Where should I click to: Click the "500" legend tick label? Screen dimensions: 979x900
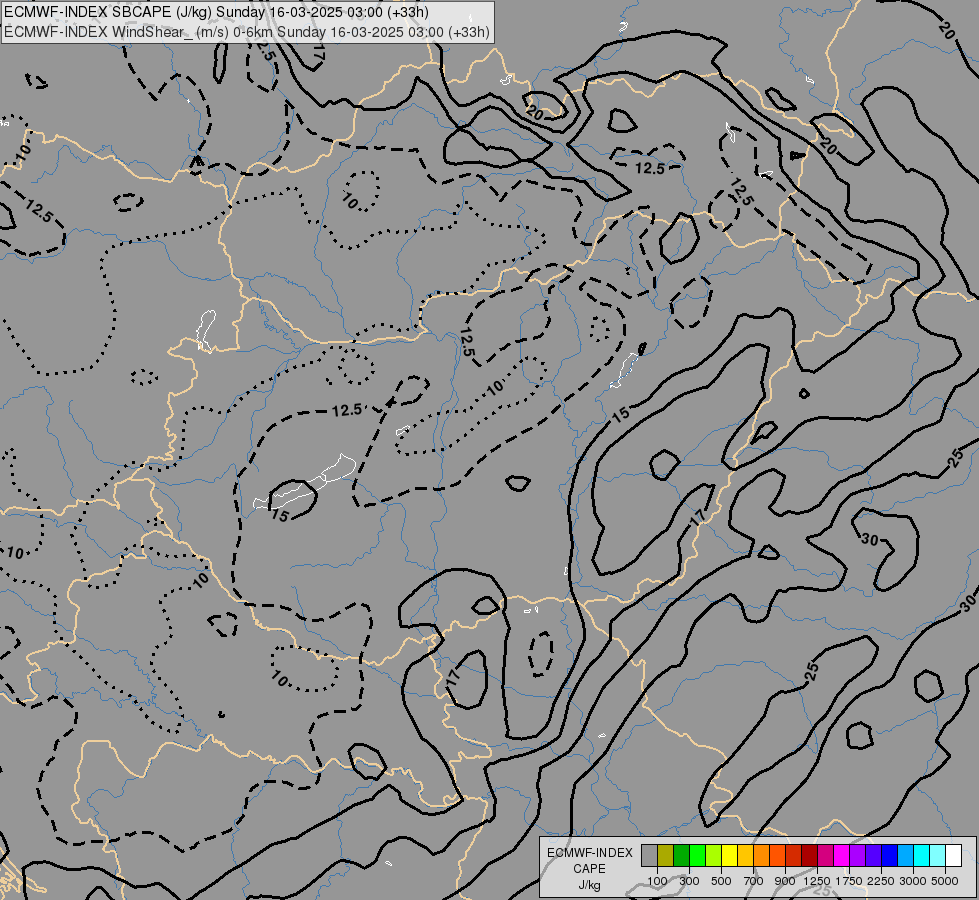(x=721, y=881)
